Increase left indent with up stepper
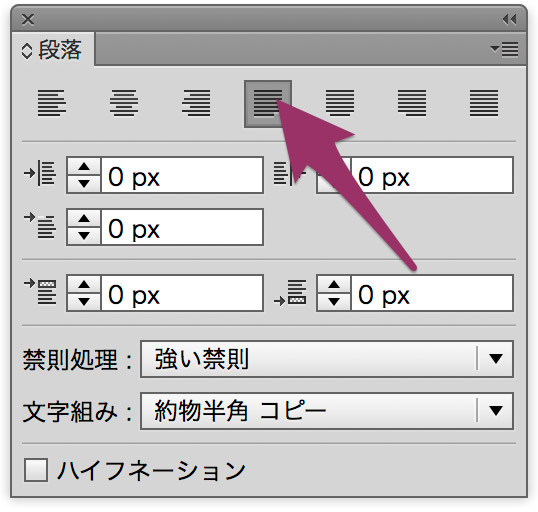538x512 pixels. [x=84, y=167]
